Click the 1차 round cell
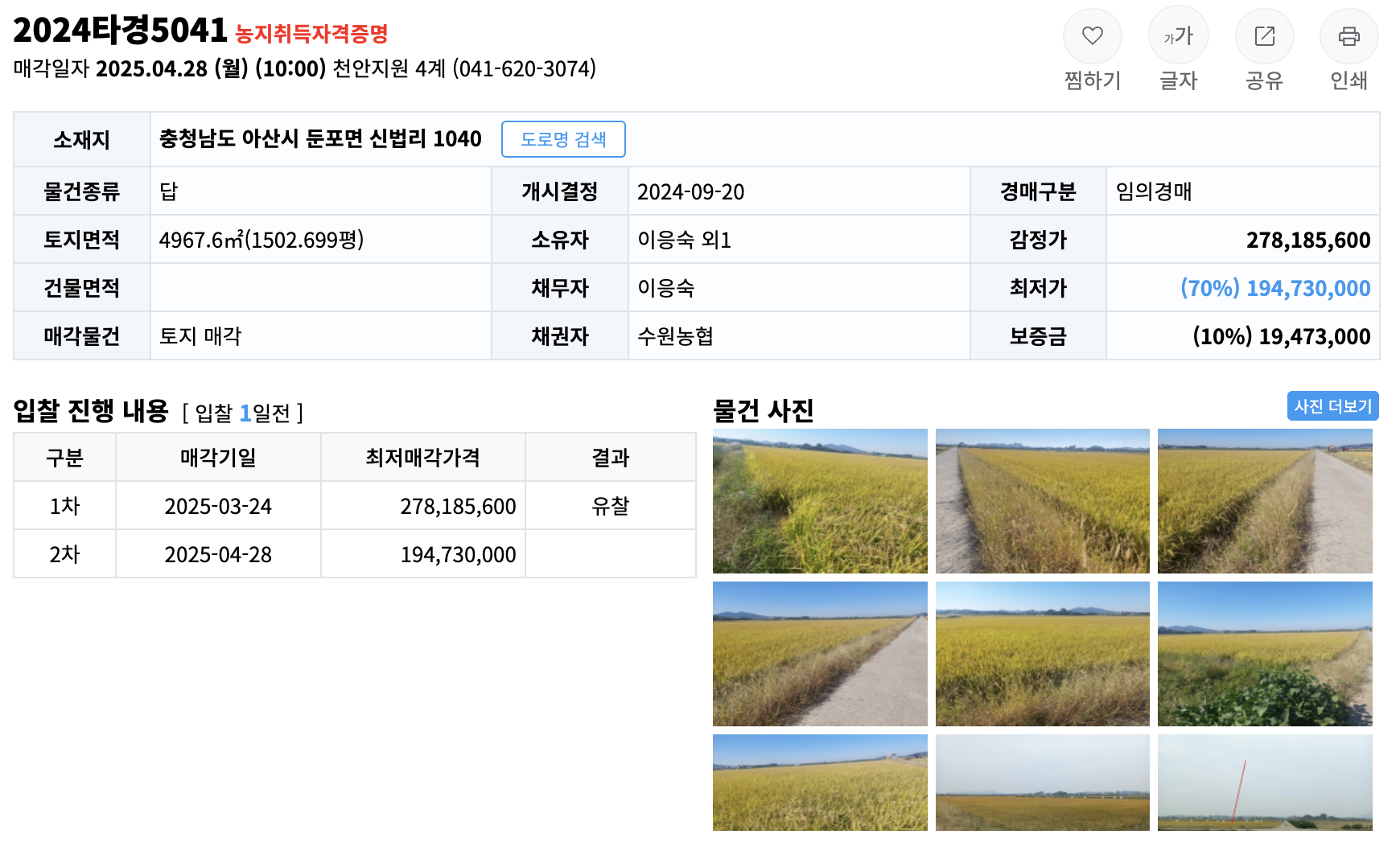Image resolution: width=1400 pixels, height=851 pixels. click(x=64, y=506)
